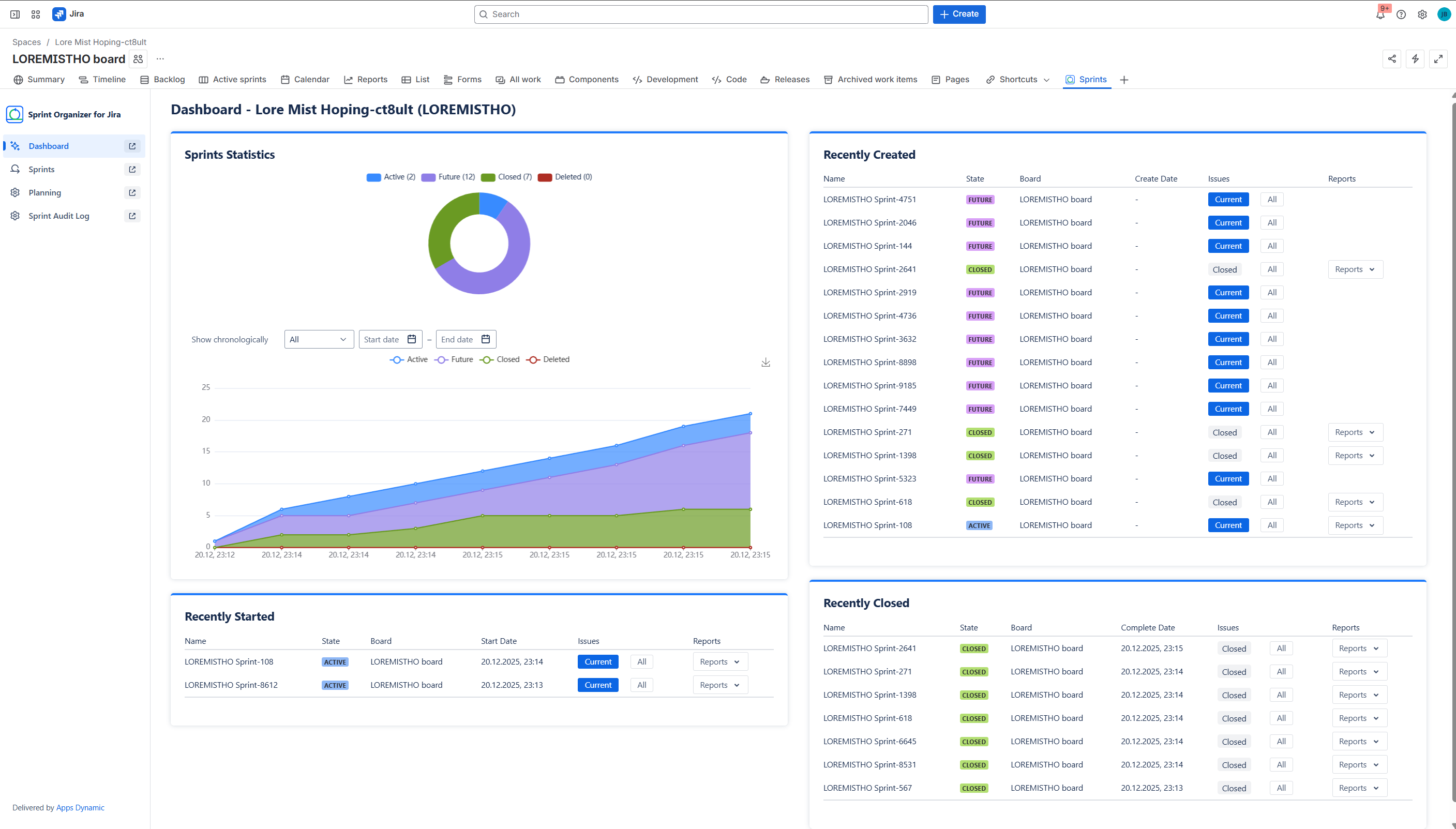Open the app switcher grid icon
This screenshot has width=1456, height=829.
tap(36, 14)
